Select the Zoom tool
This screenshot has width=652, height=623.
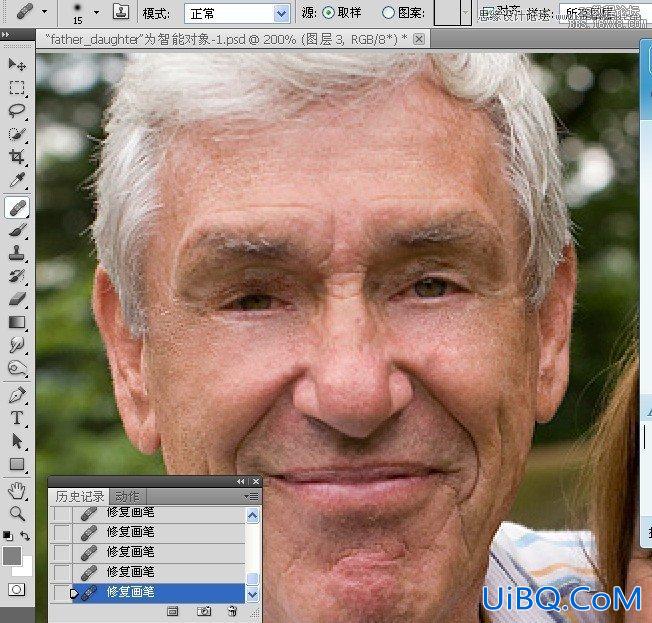tap(17, 514)
